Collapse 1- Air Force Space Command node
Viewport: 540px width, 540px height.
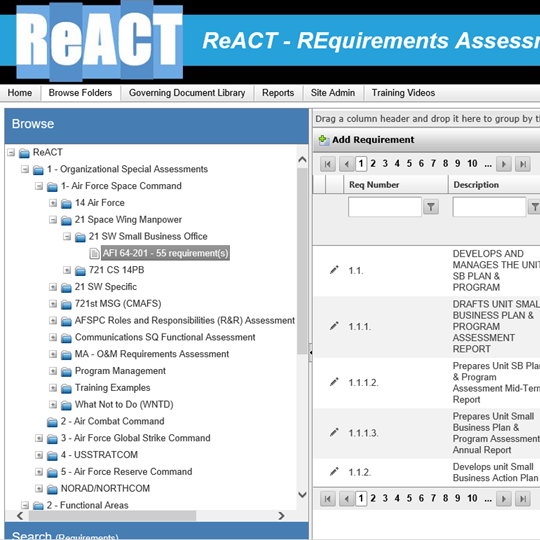click(x=39, y=186)
